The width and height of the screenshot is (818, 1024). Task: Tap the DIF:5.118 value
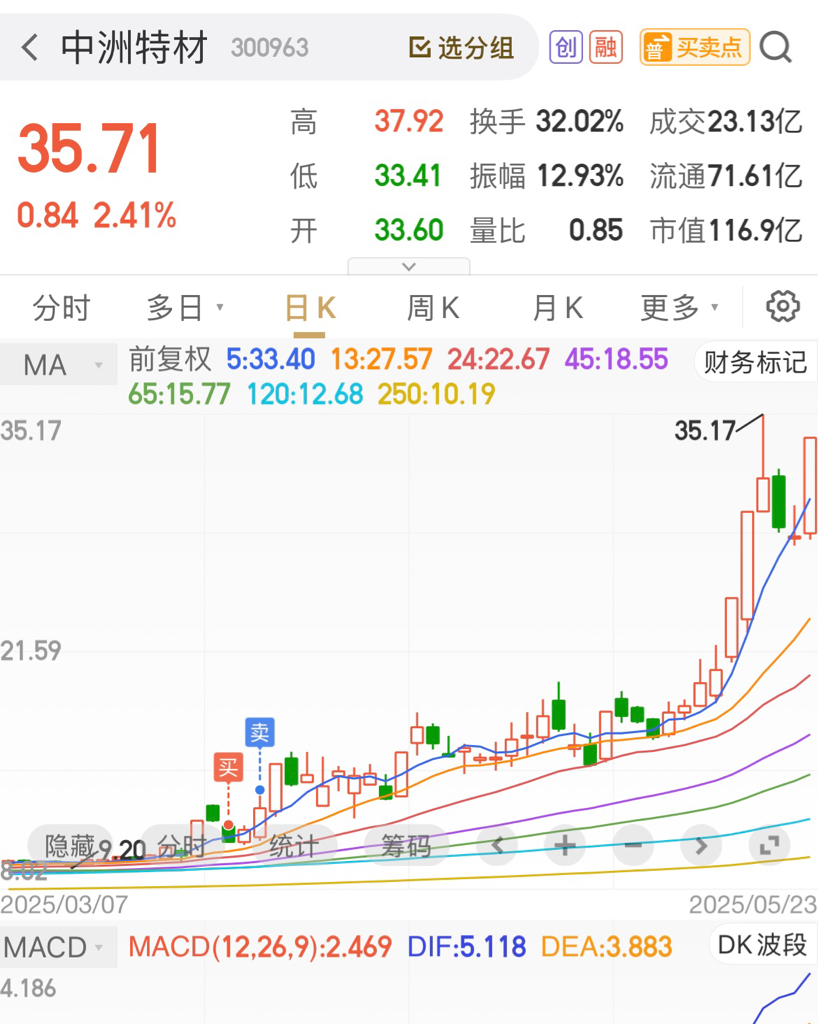(x=467, y=947)
